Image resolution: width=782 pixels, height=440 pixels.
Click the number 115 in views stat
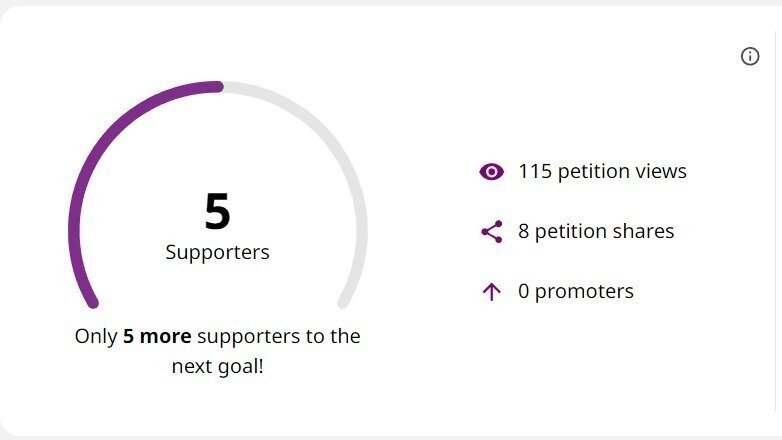coord(535,171)
